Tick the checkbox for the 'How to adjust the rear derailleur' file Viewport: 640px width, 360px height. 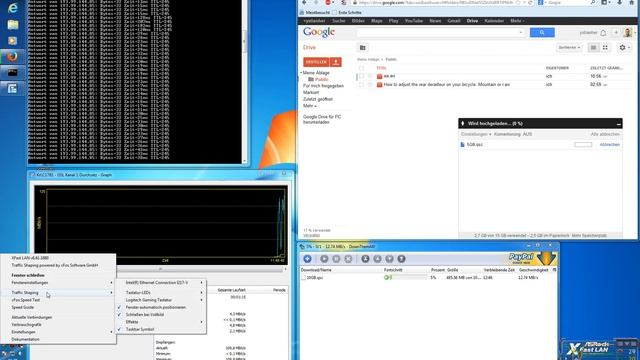pos(361,84)
